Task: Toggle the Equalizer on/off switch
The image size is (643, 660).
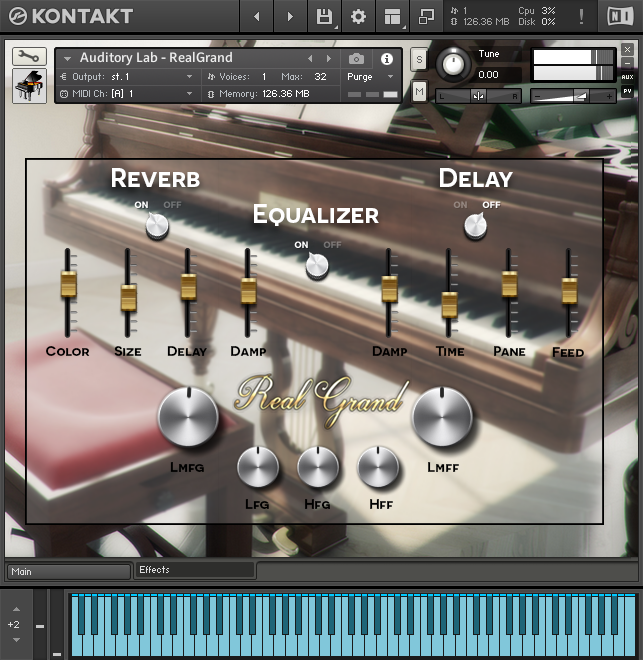Action: 317,265
